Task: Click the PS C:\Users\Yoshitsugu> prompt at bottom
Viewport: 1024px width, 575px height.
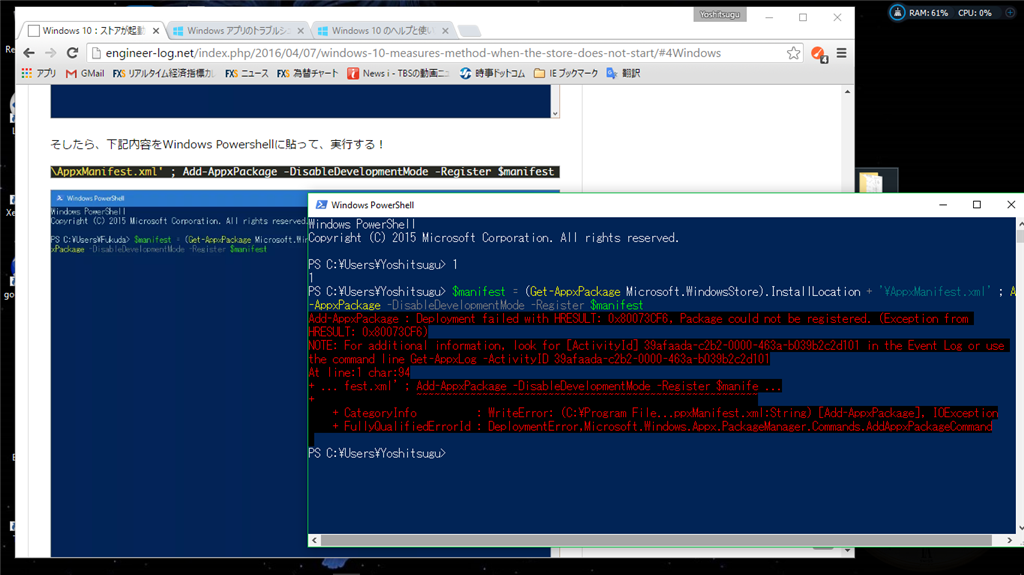Action: point(377,453)
